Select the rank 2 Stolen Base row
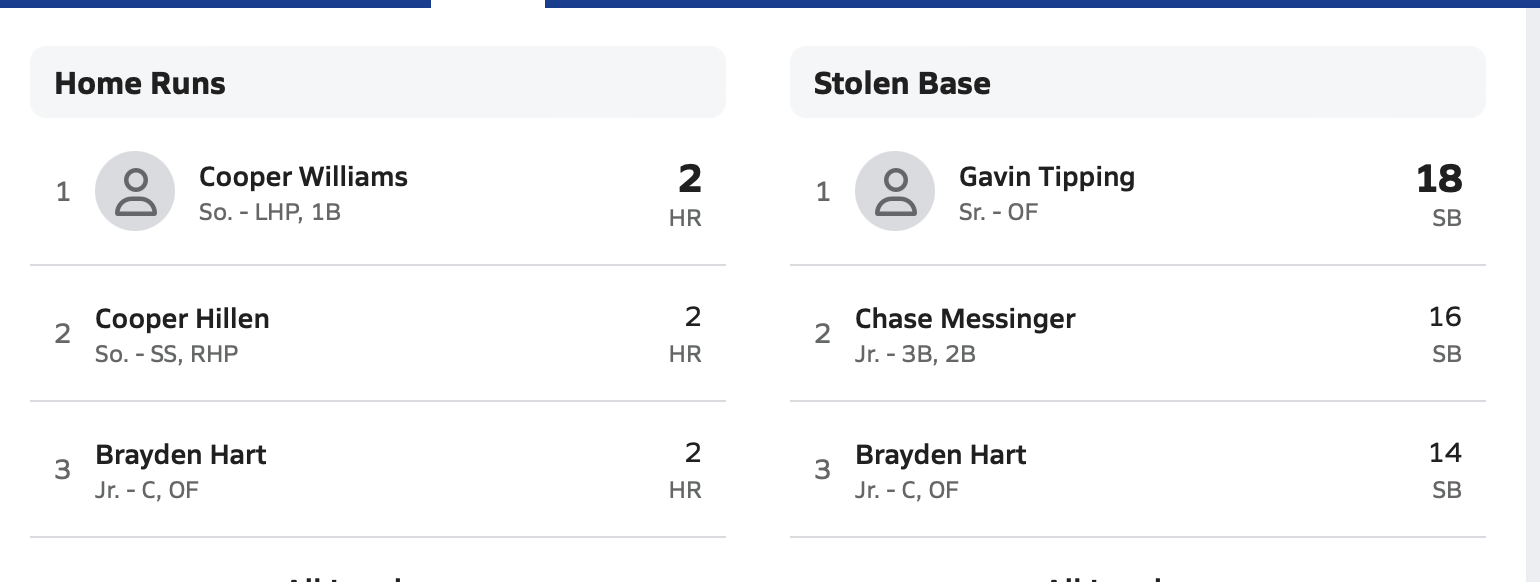 [1138, 333]
